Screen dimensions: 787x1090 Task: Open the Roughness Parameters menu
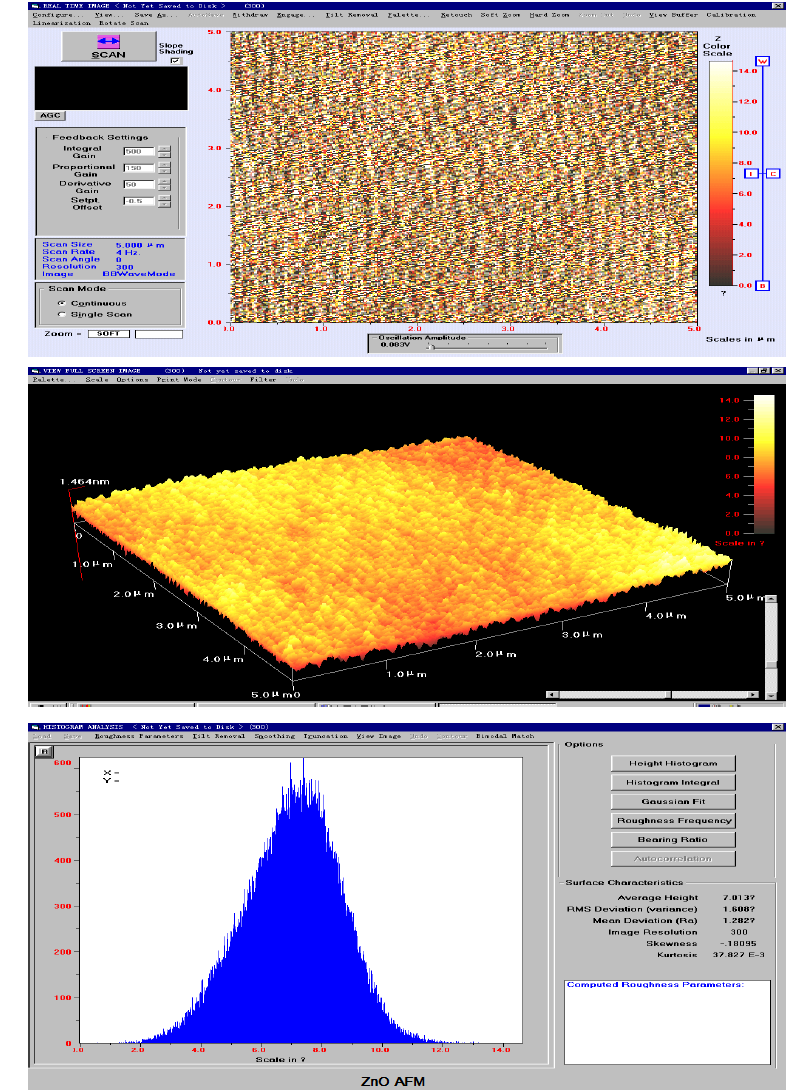tap(140, 736)
